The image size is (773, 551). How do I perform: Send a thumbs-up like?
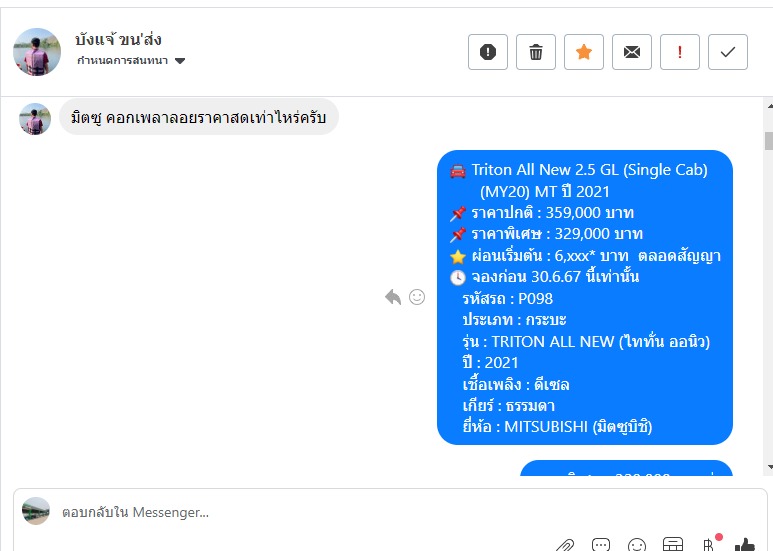744,545
